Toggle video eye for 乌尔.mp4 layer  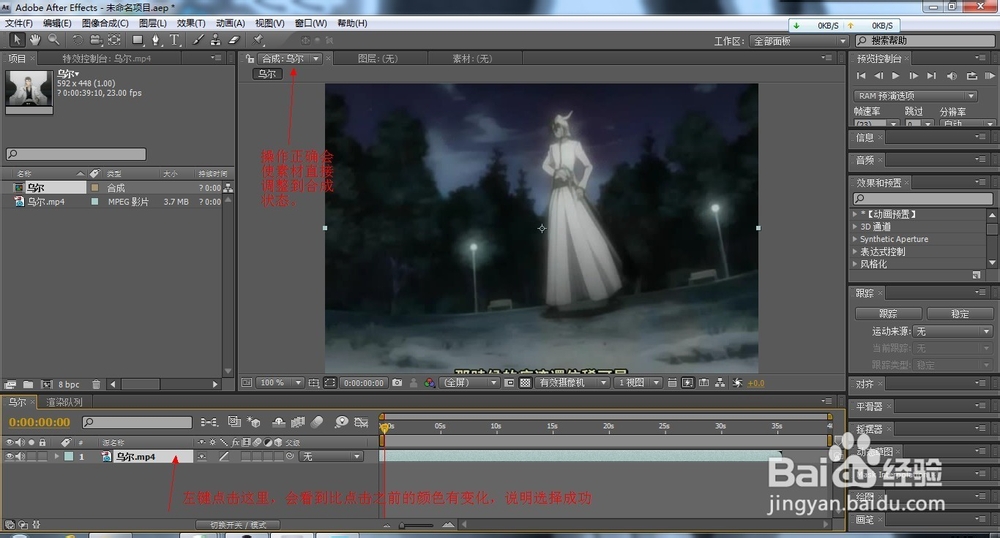pyautogui.click(x=10, y=456)
